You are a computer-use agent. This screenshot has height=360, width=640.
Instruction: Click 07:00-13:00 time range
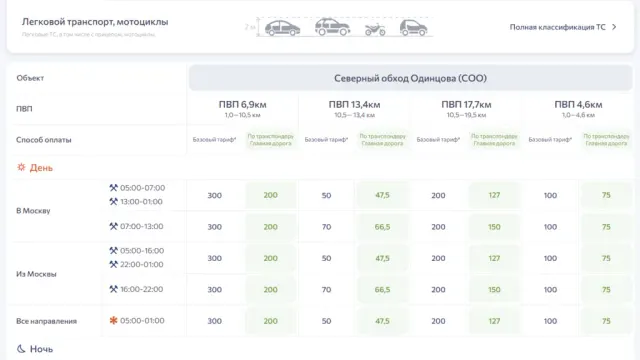coord(142,226)
